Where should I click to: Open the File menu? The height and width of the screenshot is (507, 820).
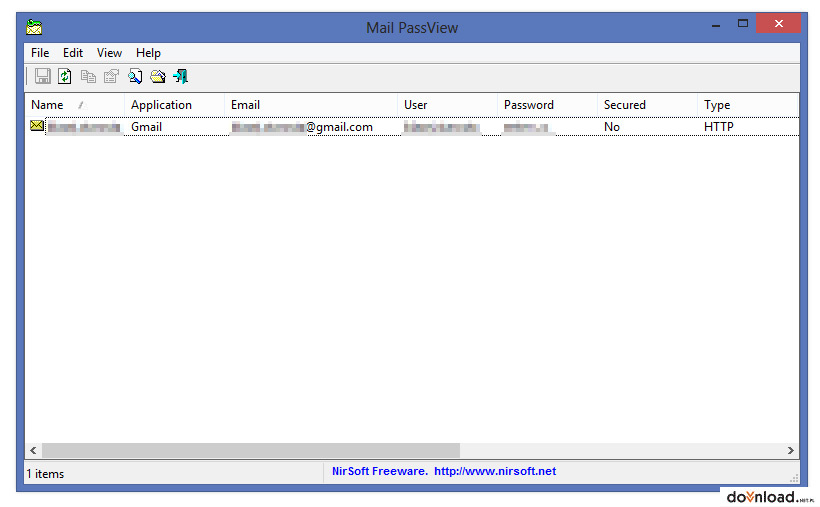click(40, 53)
